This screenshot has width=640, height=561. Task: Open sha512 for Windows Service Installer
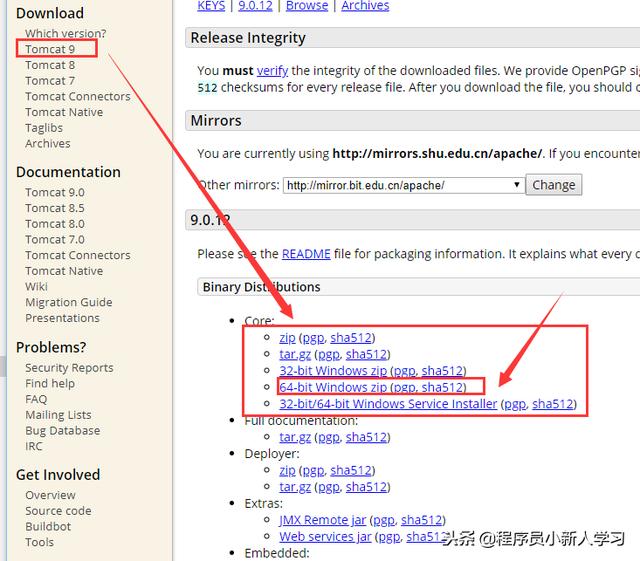tap(553, 404)
